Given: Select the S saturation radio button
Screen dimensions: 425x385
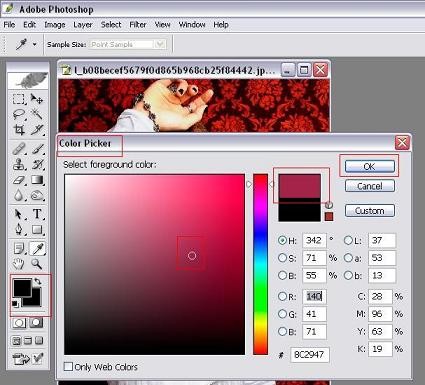Looking at the screenshot, I should tap(282, 258).
